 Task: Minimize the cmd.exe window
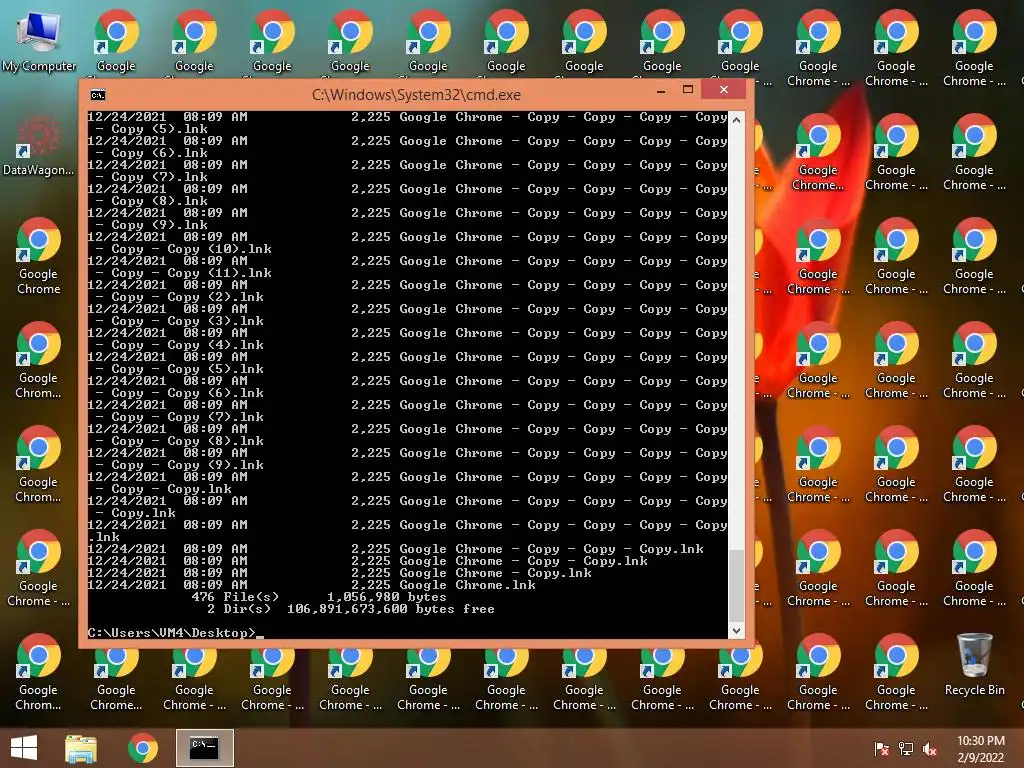(x=661, y=90)
